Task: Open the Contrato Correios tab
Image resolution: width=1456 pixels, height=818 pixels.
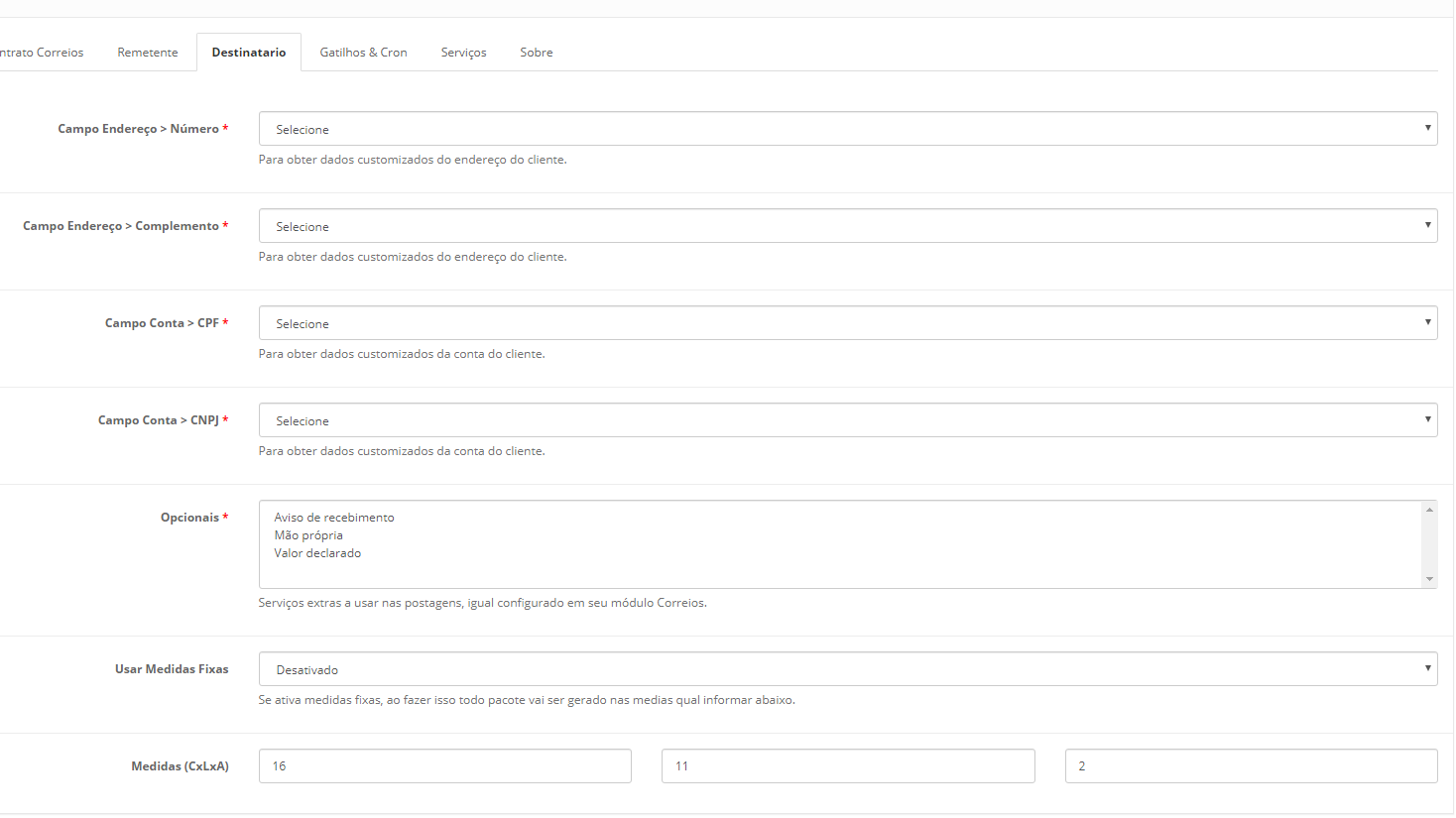Action: pos(42,53)
